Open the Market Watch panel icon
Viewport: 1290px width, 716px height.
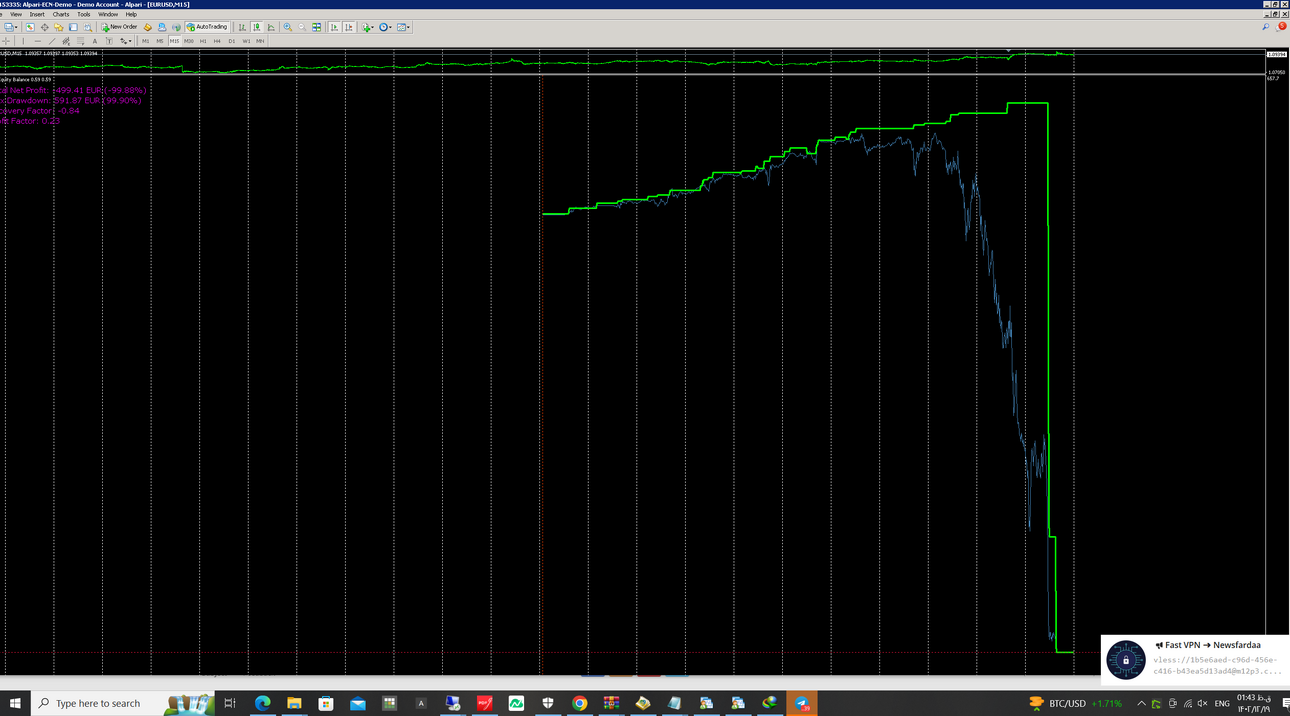click(x=30, y=27)
